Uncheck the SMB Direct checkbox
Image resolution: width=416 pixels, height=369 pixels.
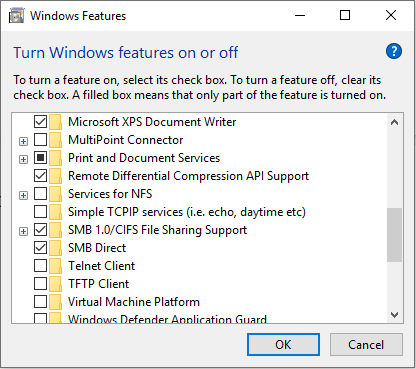(40, 248)
